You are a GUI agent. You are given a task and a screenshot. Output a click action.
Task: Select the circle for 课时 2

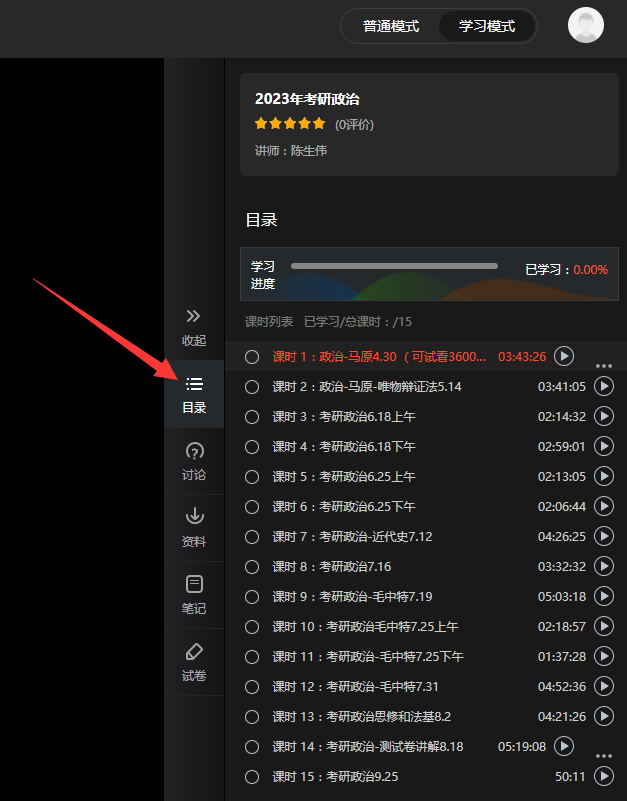(252, 387)
